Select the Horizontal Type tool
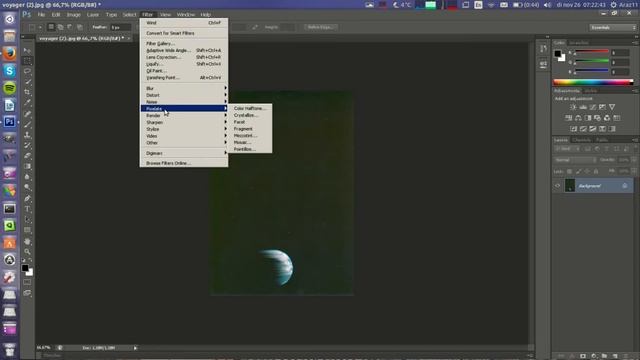This screenshot has width=640, height=360. click(x=27, y=209)
